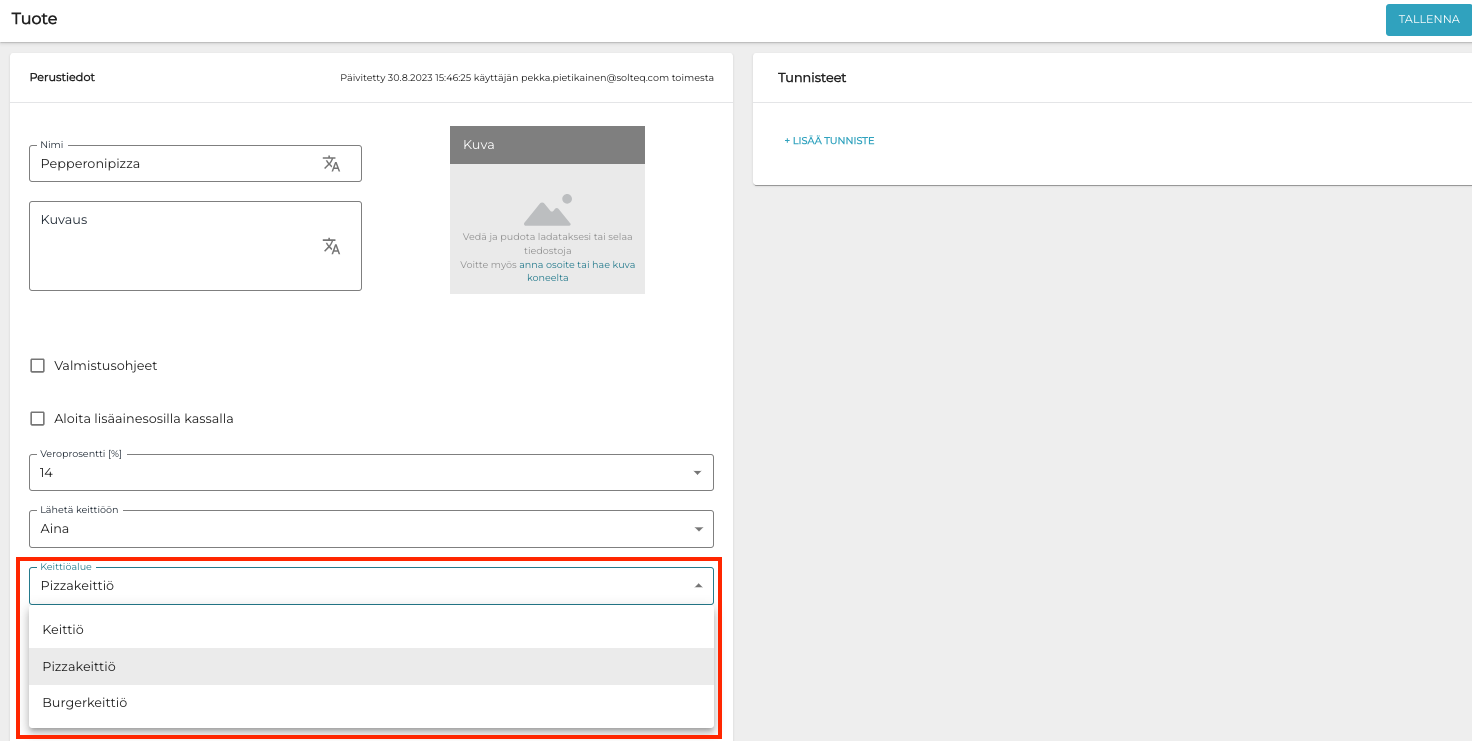
Task: Toggle Aloita lisäainesosilla kassalla checkbox
Action: click(x=38, y=419)
